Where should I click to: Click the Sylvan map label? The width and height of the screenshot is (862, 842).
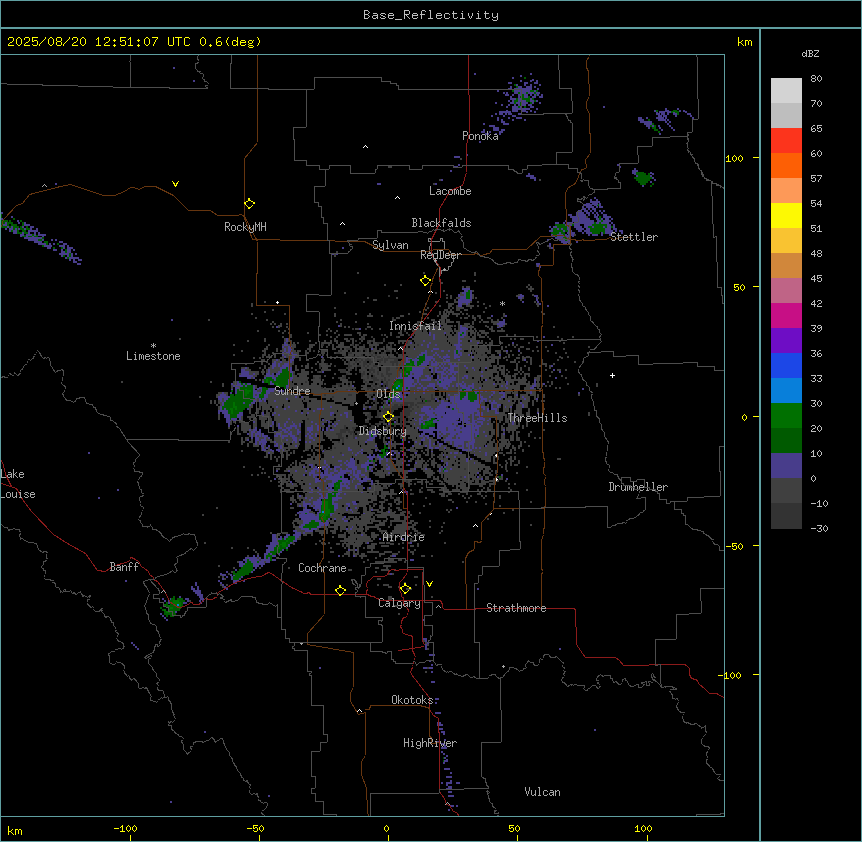point(390,245)
